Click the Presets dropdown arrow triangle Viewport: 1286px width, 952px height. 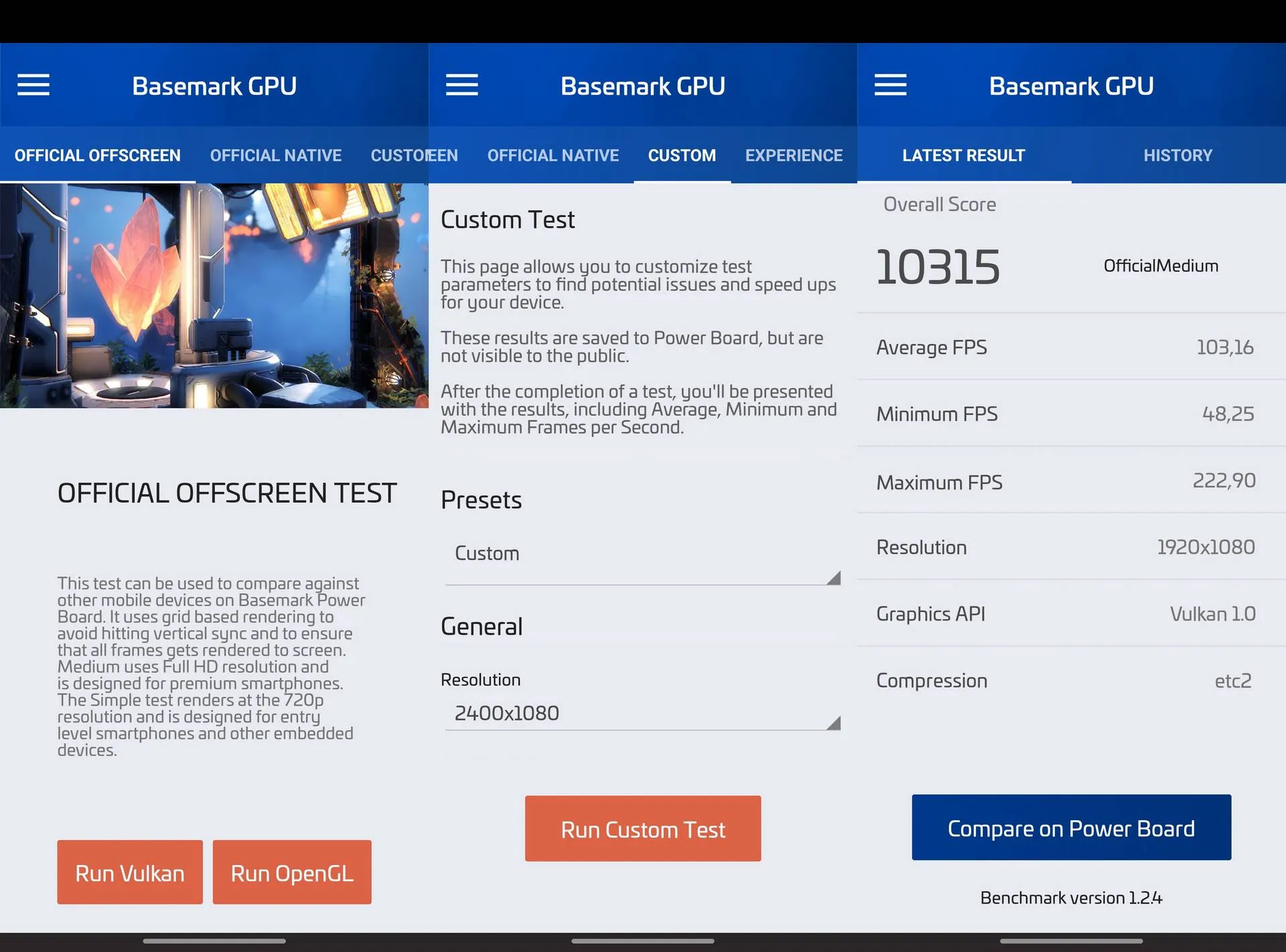click(x=833, y=578)
